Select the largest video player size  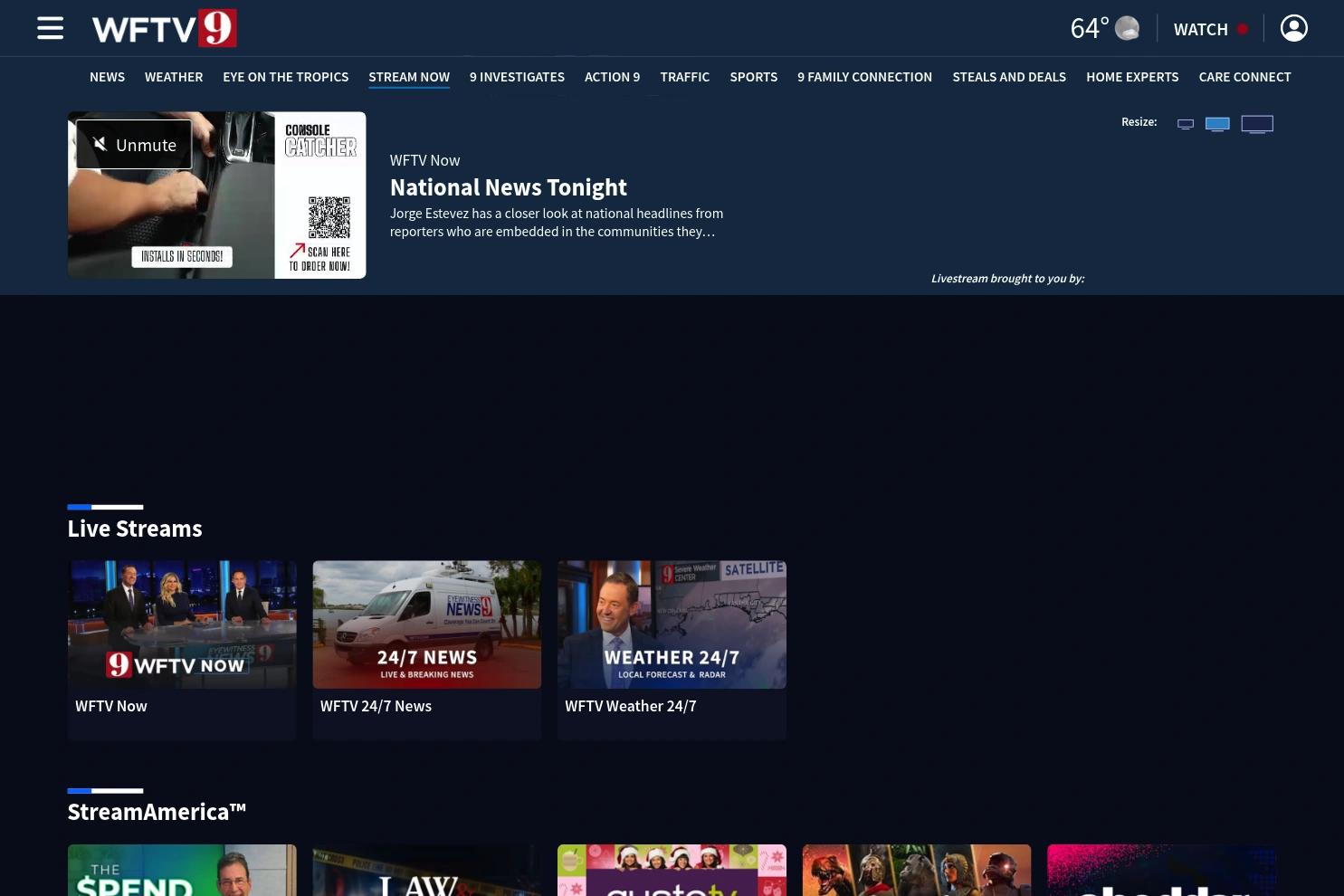[1257, 124]
